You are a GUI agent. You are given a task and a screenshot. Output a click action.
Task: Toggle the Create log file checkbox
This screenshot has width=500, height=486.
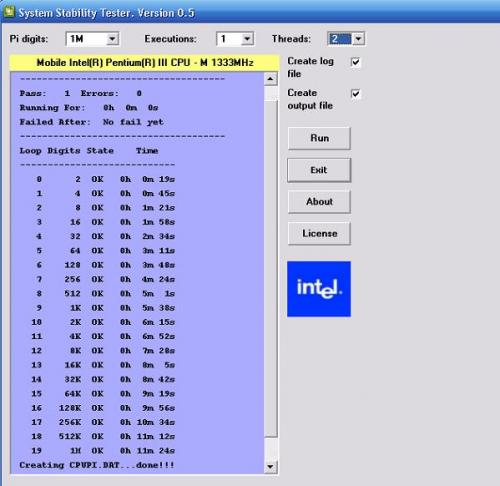tap(356, 62)
